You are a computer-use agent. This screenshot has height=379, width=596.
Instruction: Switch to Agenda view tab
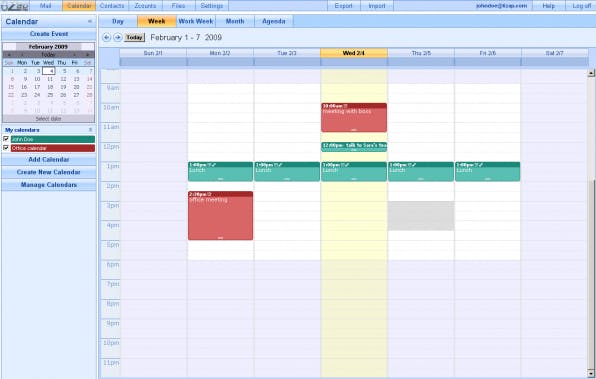[274, 21]
